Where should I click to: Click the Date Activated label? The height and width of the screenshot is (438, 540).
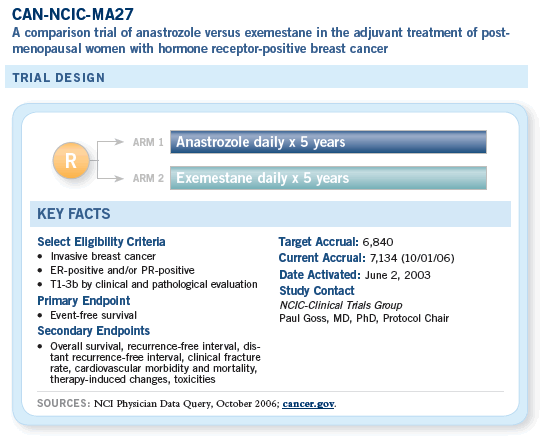[x=320, y=275]
